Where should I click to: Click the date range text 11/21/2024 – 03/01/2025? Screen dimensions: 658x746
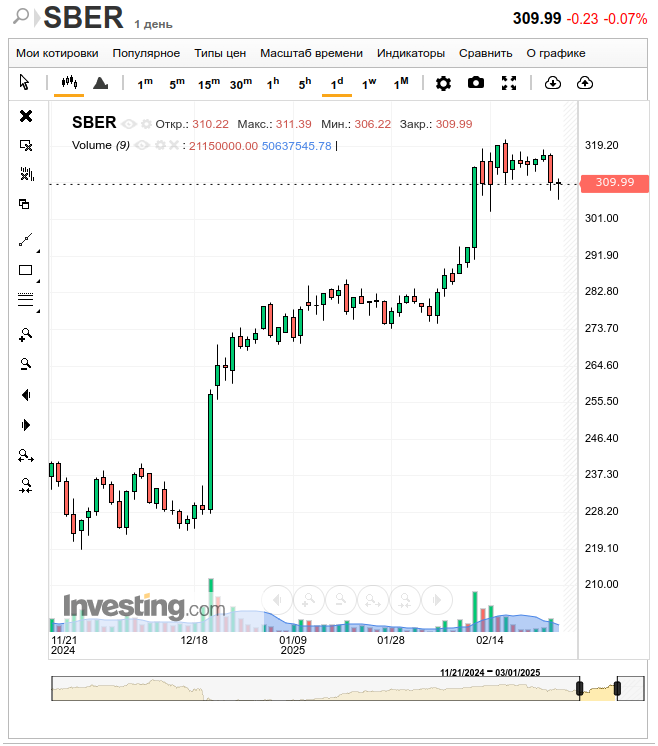490,672
